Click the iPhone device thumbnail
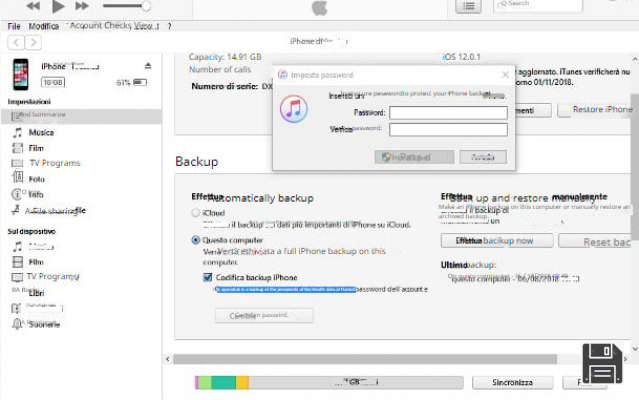 point(21,75)
